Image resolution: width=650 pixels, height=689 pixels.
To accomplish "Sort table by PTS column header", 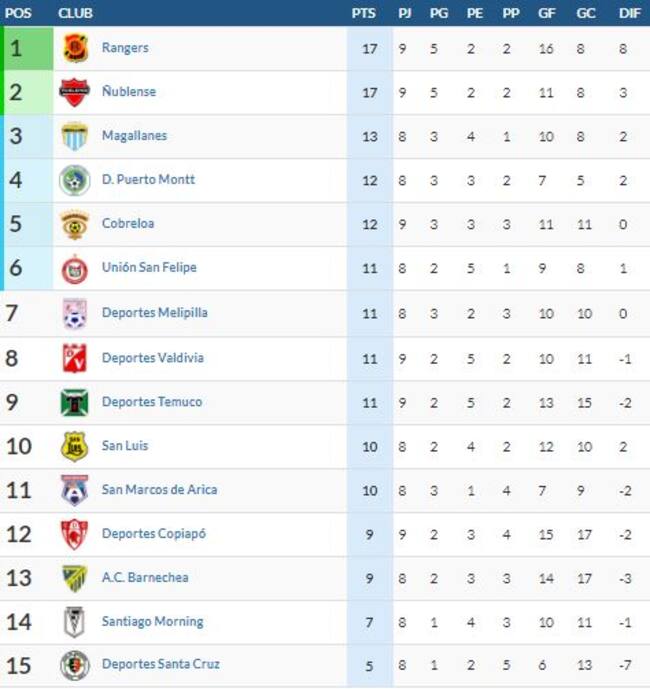I will click(x=363, y=13).
